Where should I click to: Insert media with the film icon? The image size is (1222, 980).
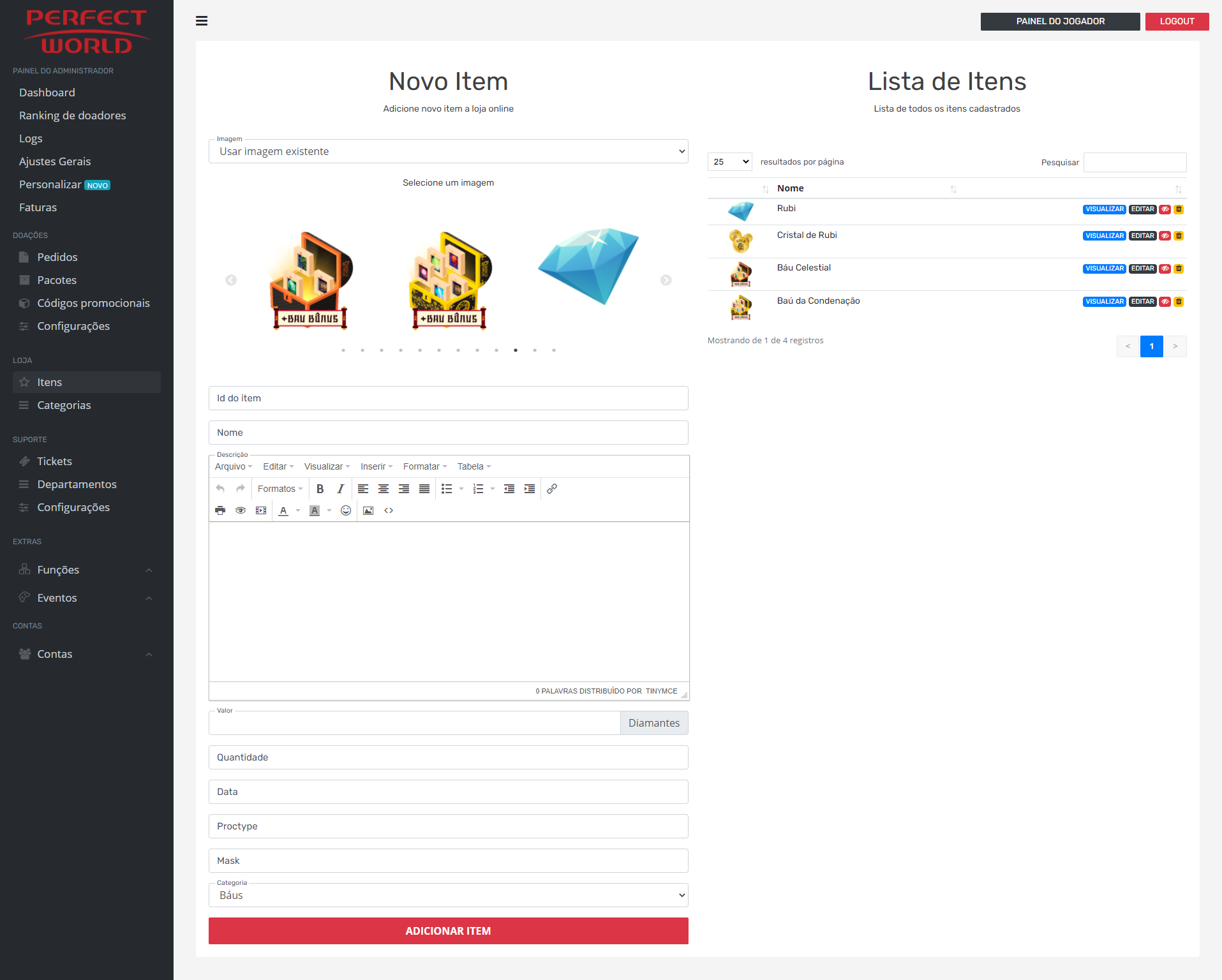pyautogui.click(x=261, y=510)
